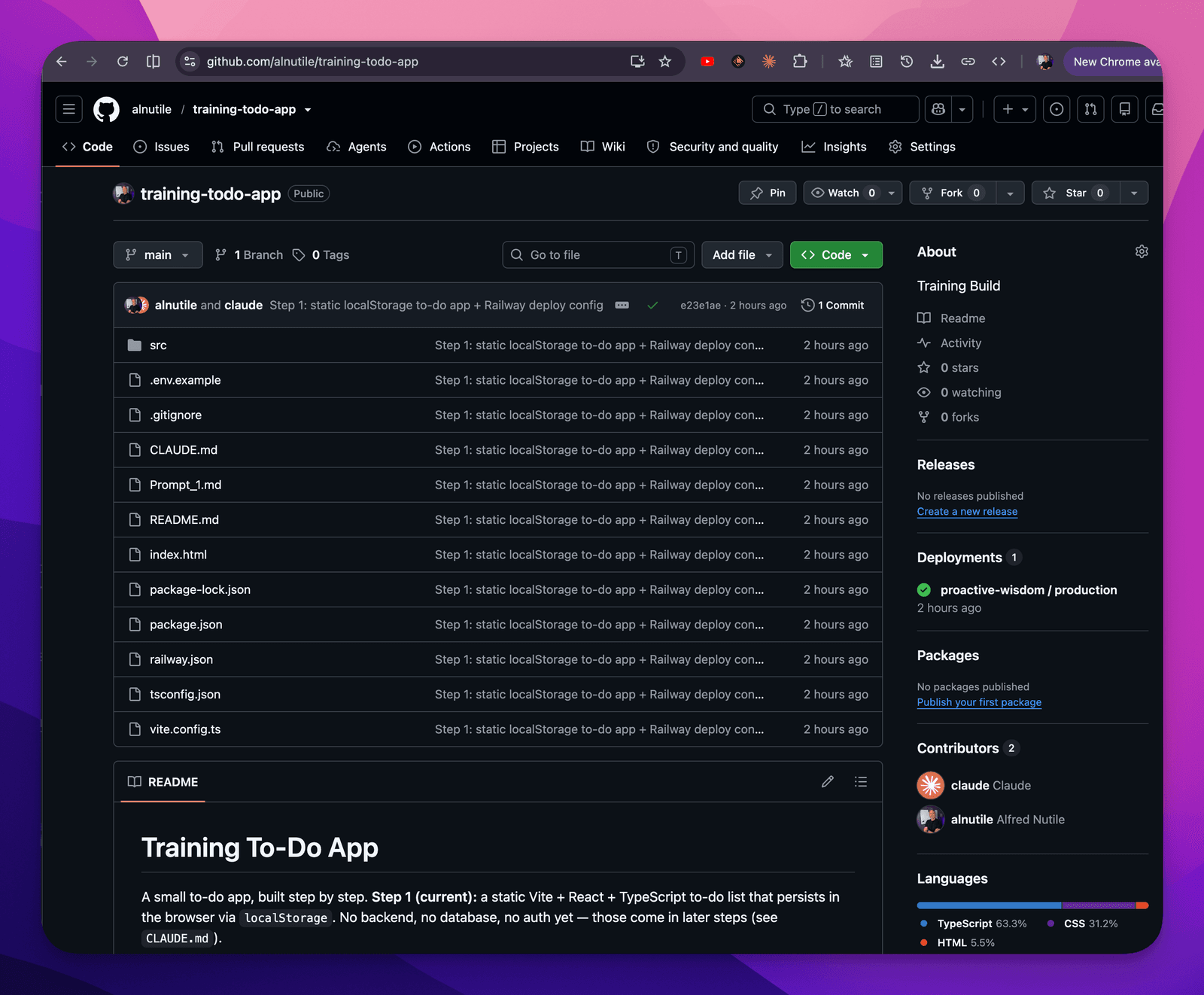
Task: Open the repositories icon in header
Action: [1124, 109]
